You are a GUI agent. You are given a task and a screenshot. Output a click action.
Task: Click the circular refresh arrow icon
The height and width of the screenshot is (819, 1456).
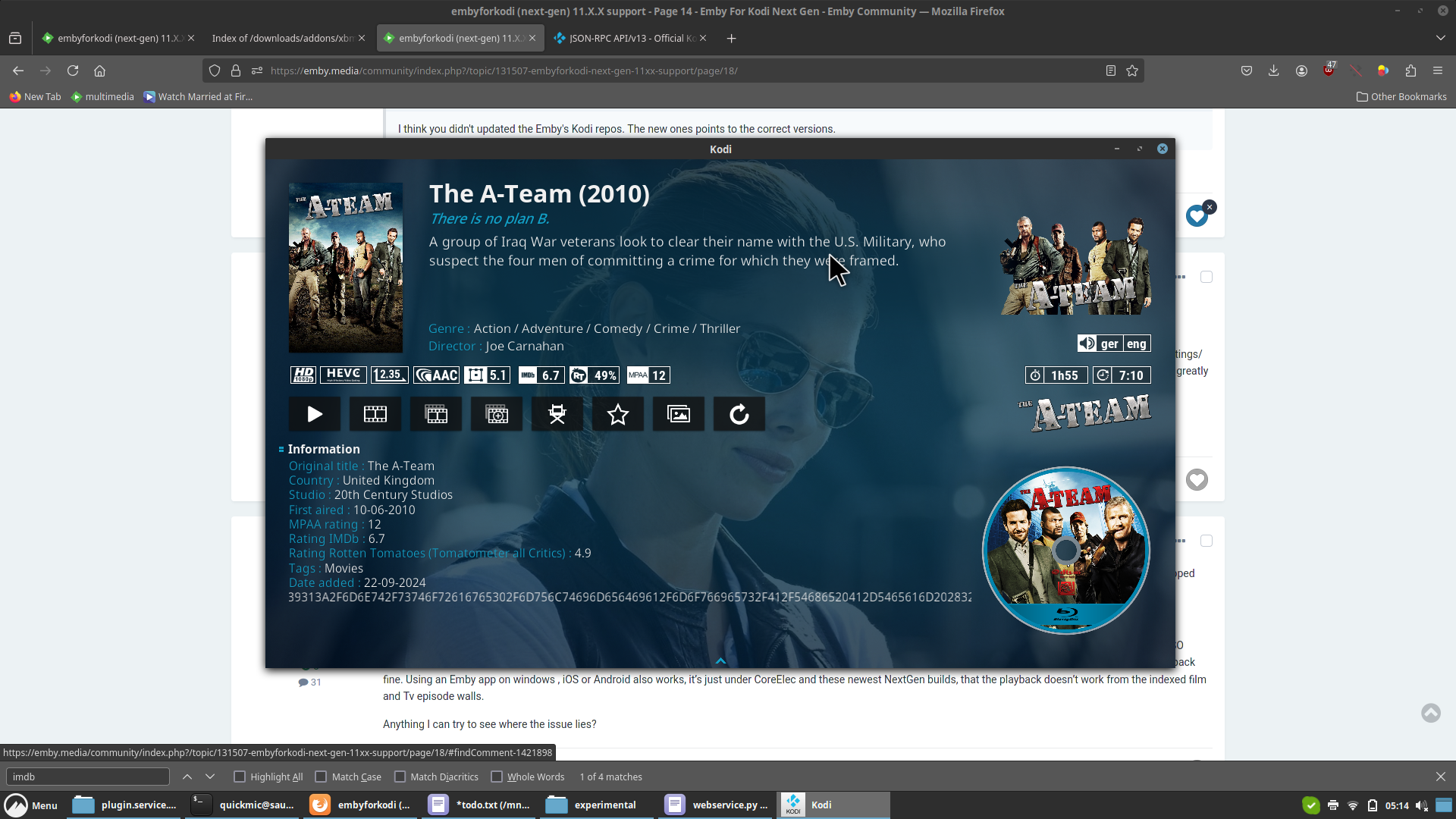pyautogui.click(x=739, y=414)
